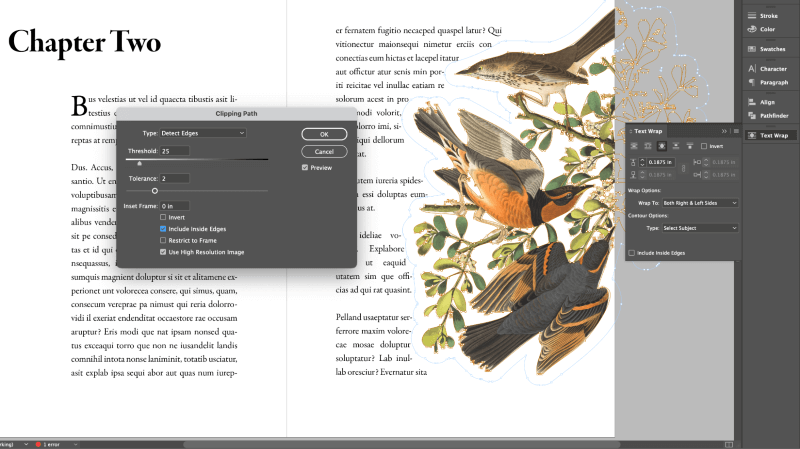Open the Align panel

[x=762, y=102]
